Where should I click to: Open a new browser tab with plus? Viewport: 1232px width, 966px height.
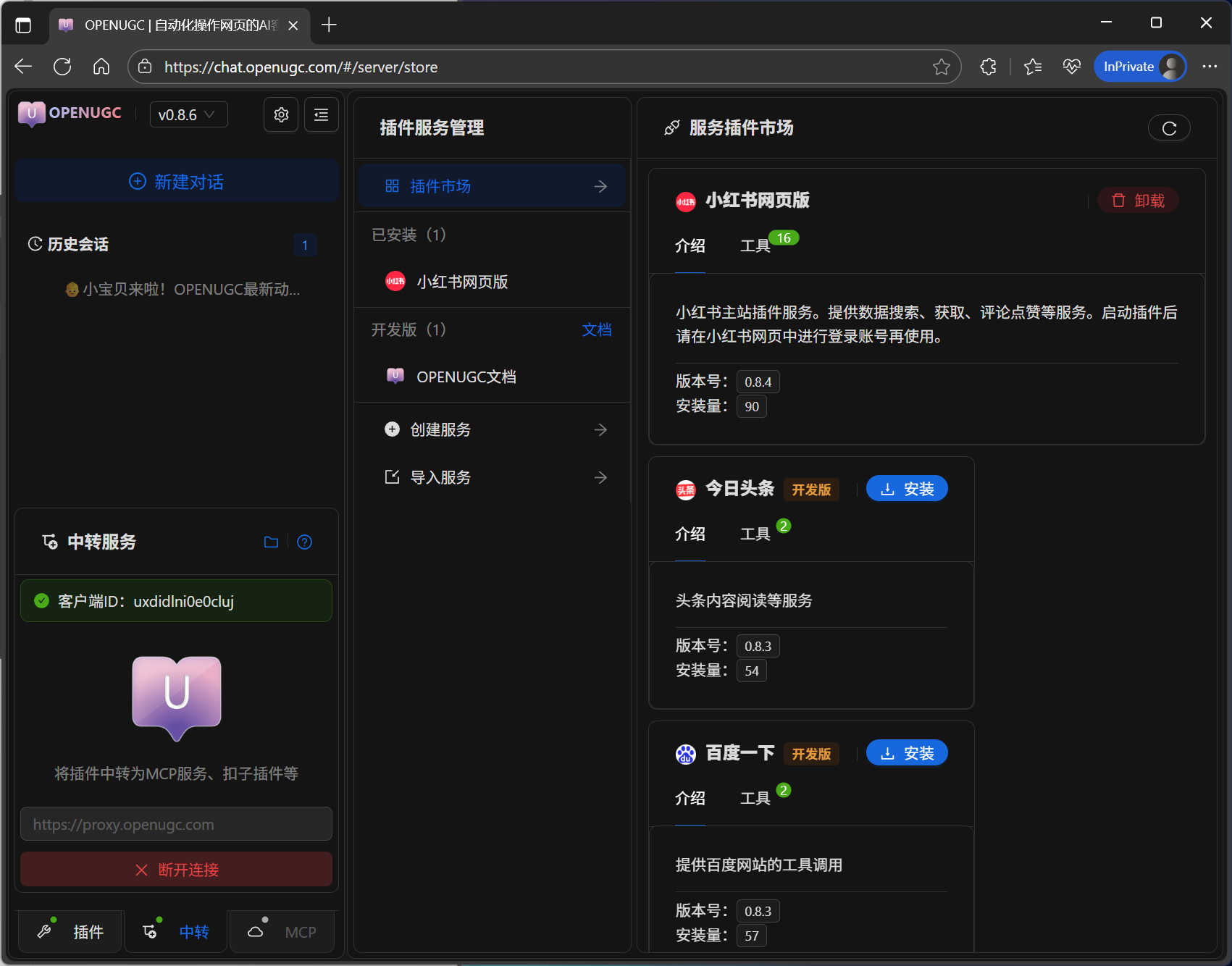coord(329,25)
